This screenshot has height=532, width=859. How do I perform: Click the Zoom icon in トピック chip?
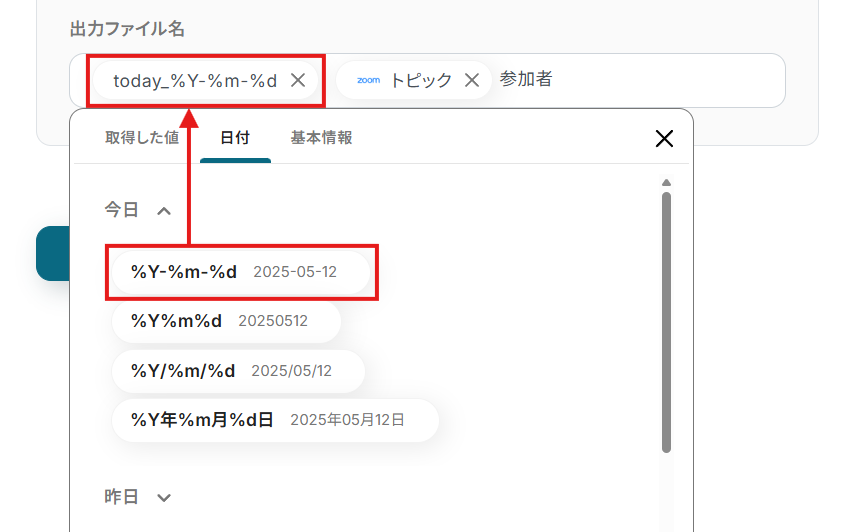[x=368, y=80]
